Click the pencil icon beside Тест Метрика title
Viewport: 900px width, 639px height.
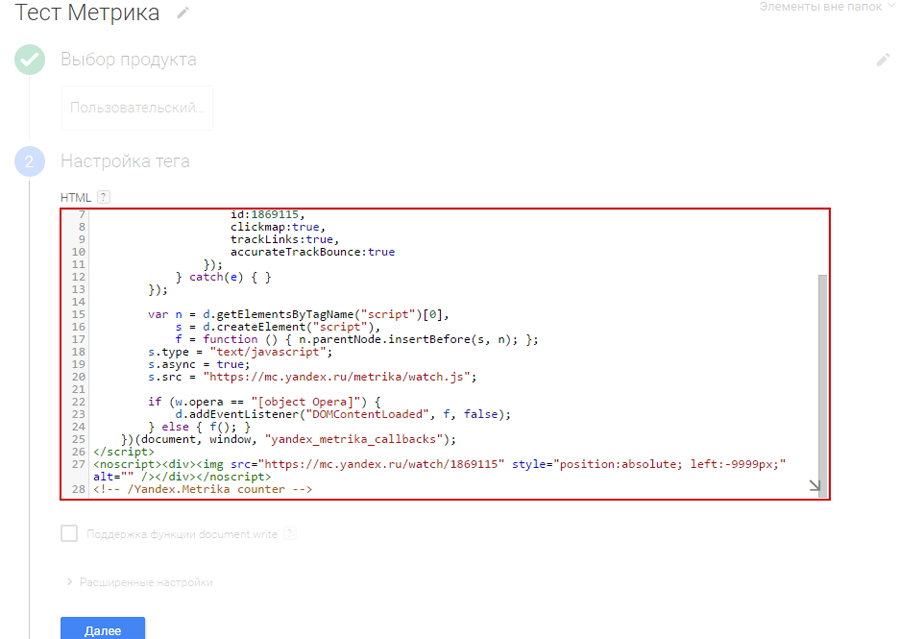pyautogui.click(x=181, y=13)
